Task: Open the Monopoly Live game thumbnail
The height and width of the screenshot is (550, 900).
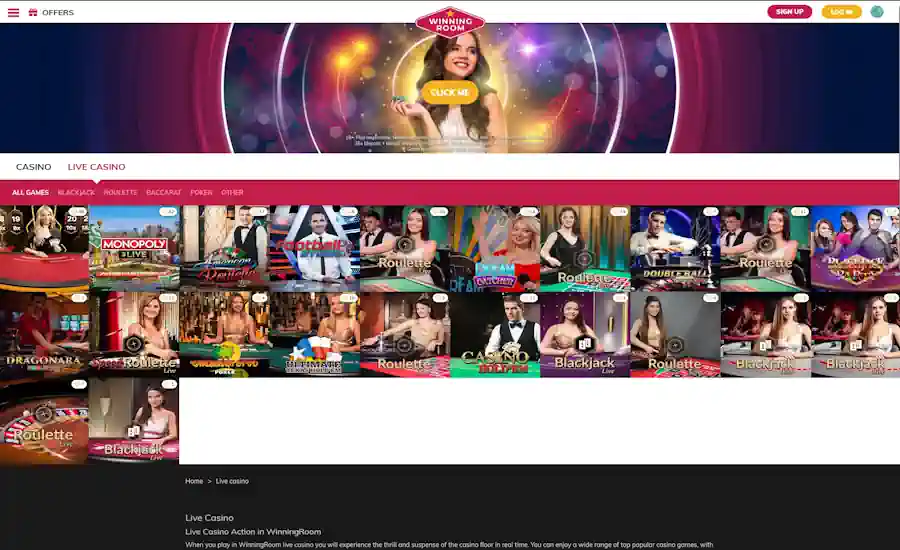Action: pyautogui.click(x=134, y=248)
